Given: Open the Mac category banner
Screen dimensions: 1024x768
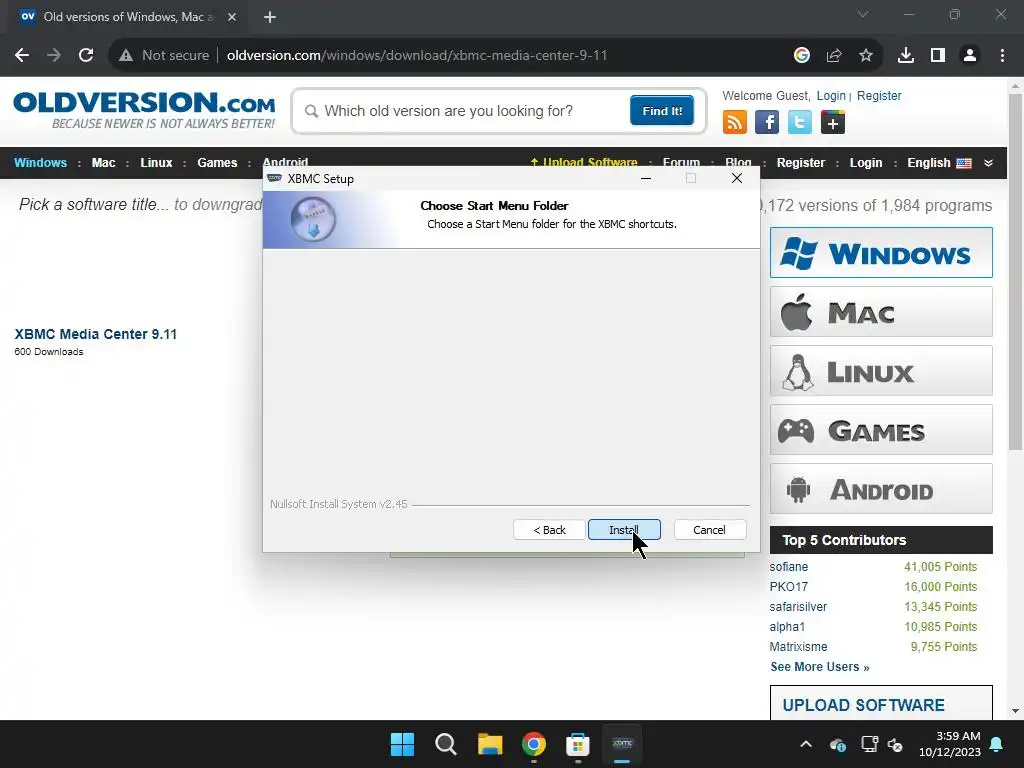Looking at the screenshot, I should [881, 312].
